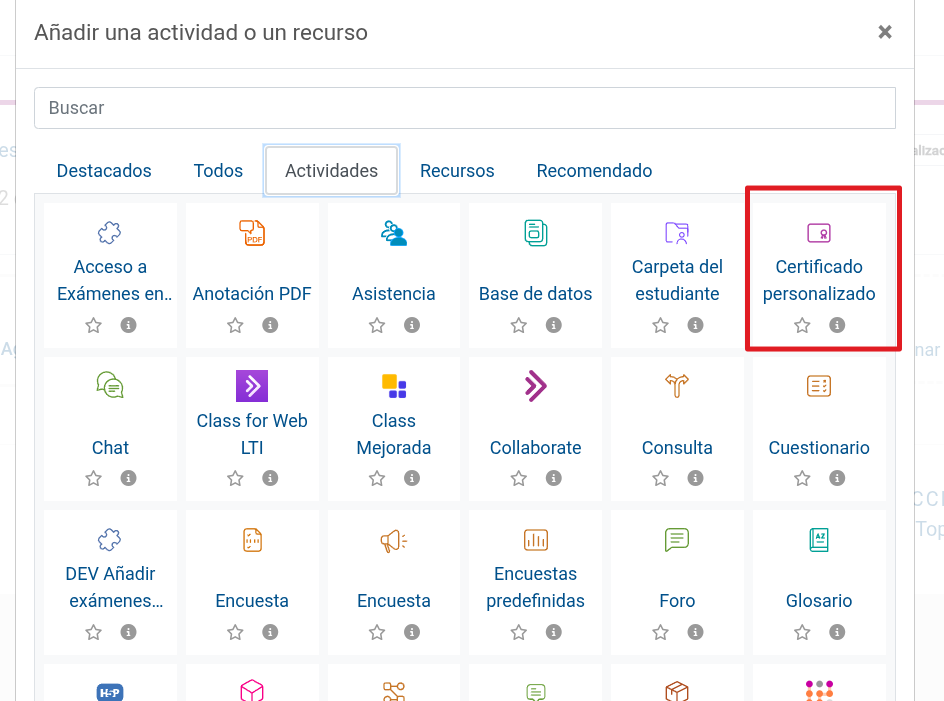Select the Cuestionario checklist icon
The height and width of the screenshot is (701, 944).
point(819,385)
